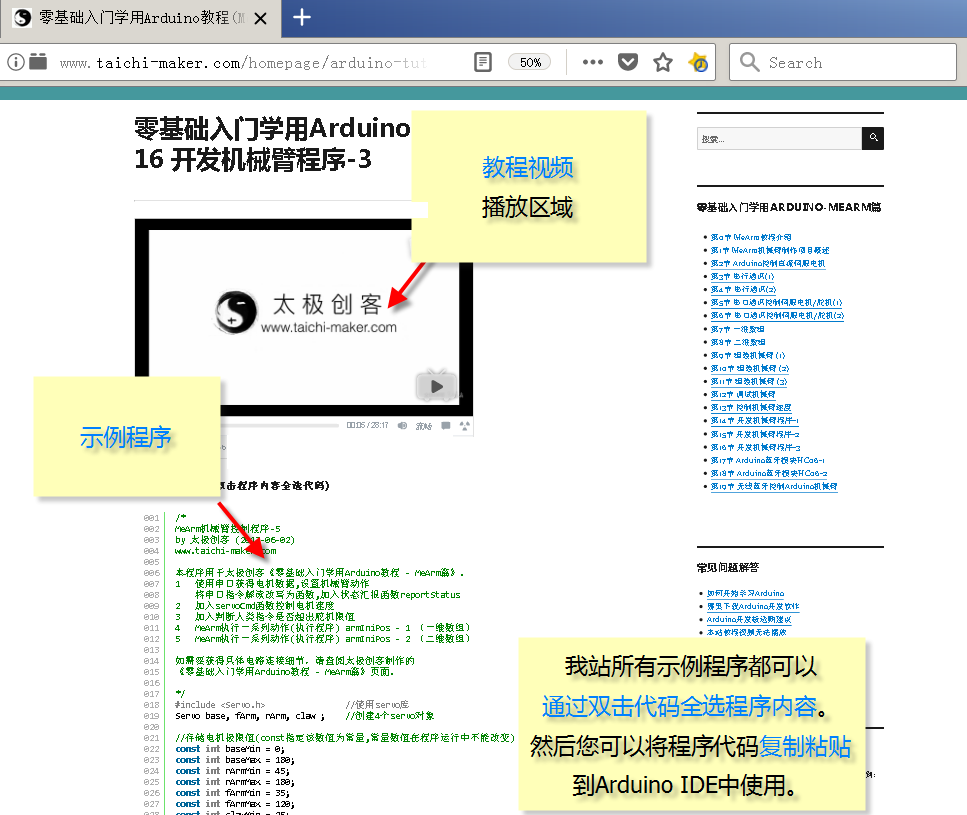Image resolution: width=967 pixels, height=815 pixels.
Task: Close the Arduino tutorial browser tab
Action: (261, 18)
